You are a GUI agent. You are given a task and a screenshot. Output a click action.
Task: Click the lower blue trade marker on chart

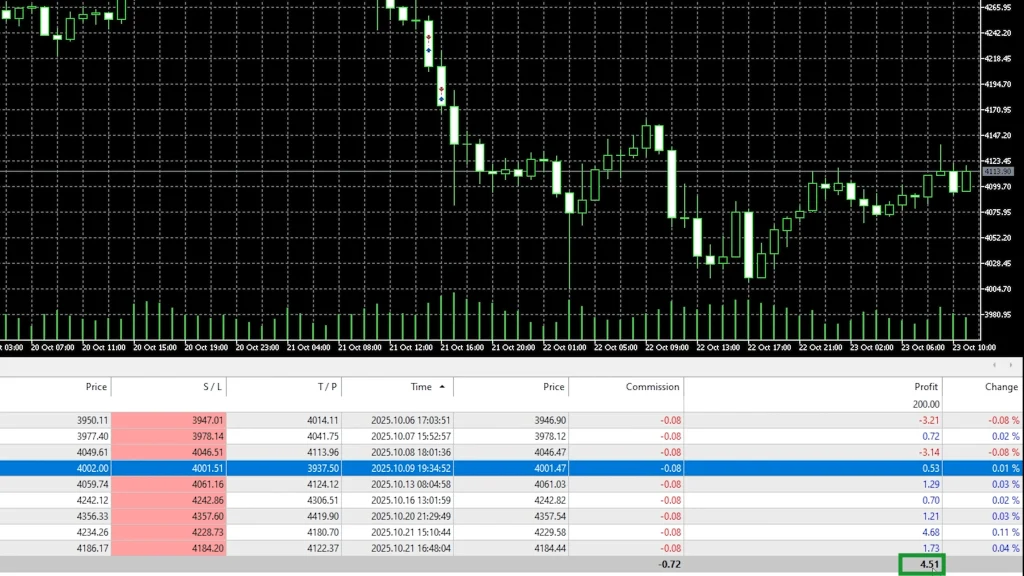tap(441, 99)
